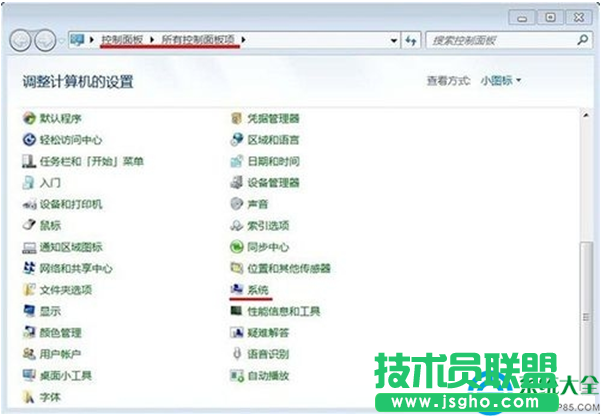Open the 网络和共享中心 icon

pos(29,268)
